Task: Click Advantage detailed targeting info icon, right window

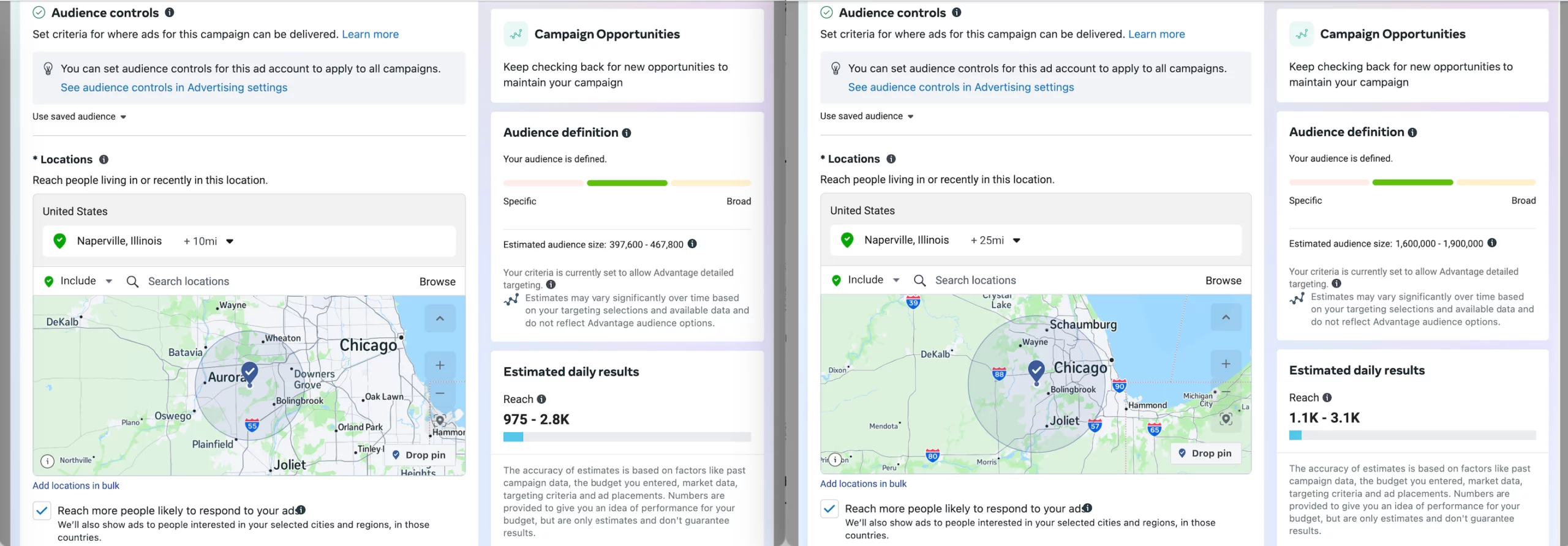Action: [x=1336, y=283]
